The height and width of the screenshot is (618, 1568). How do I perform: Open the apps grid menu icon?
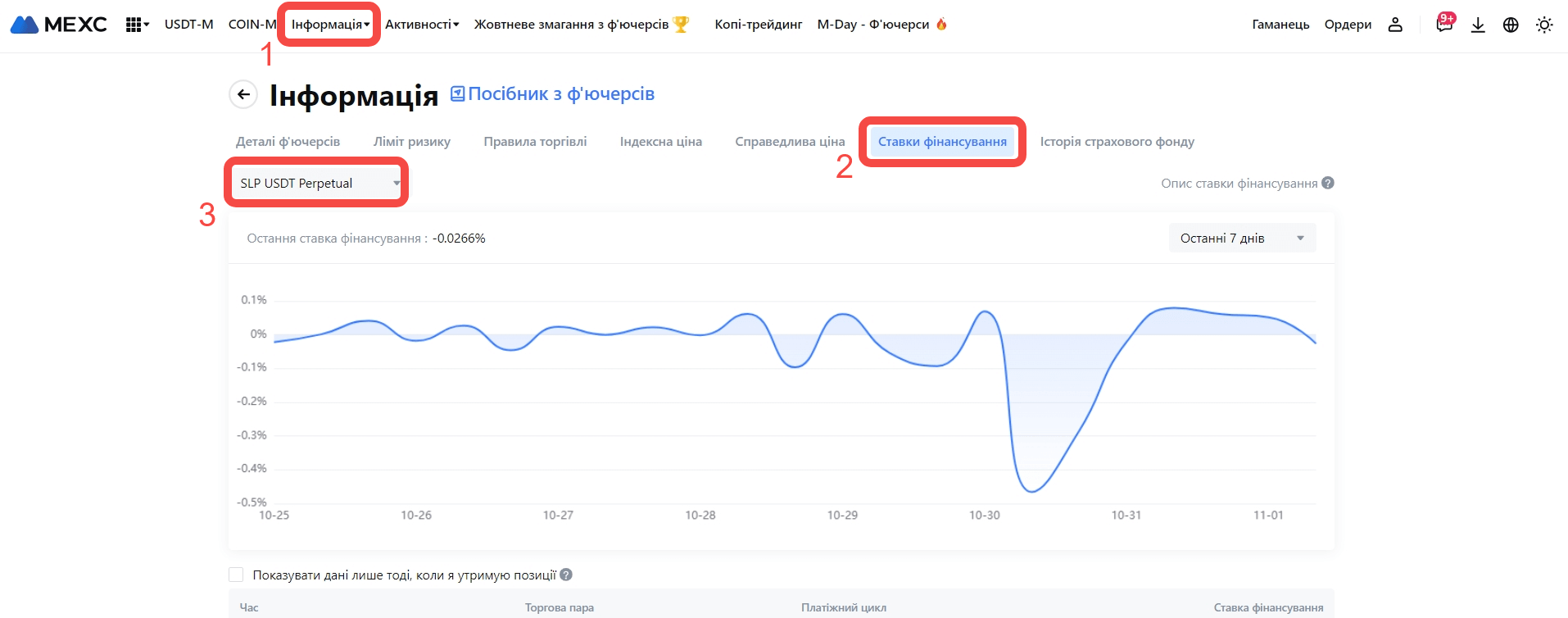[134, 25]
